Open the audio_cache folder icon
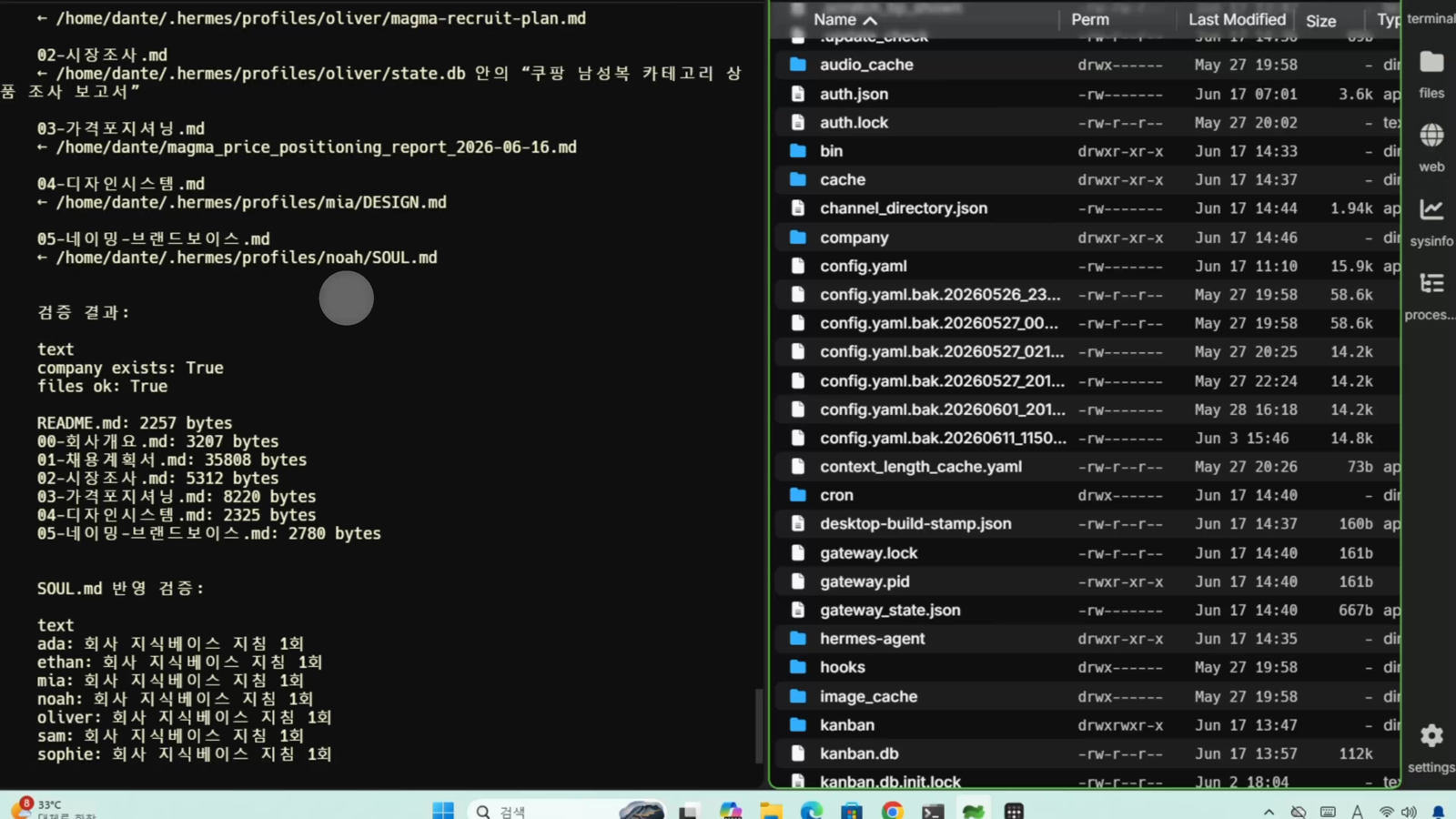Viewport: 1456px width, 819px height. (798, 65)
